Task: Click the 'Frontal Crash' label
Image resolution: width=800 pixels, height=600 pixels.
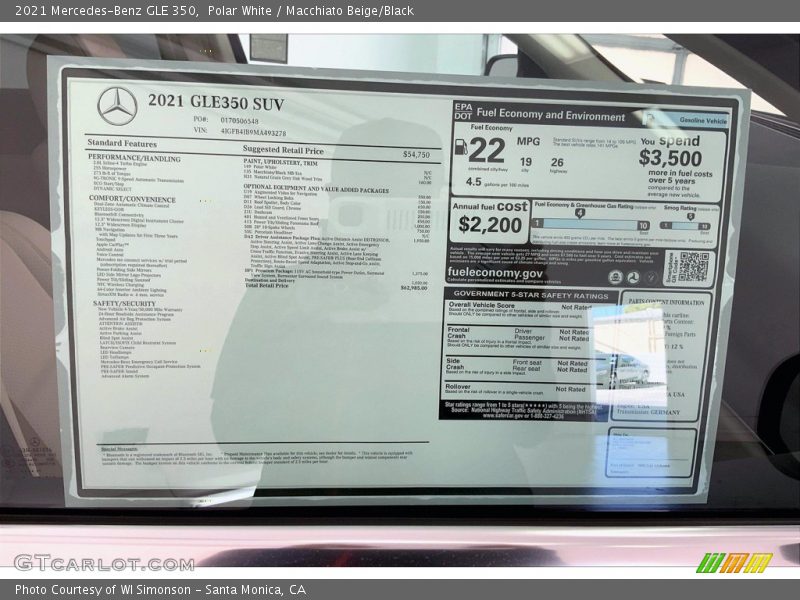Action: [458, 333]
